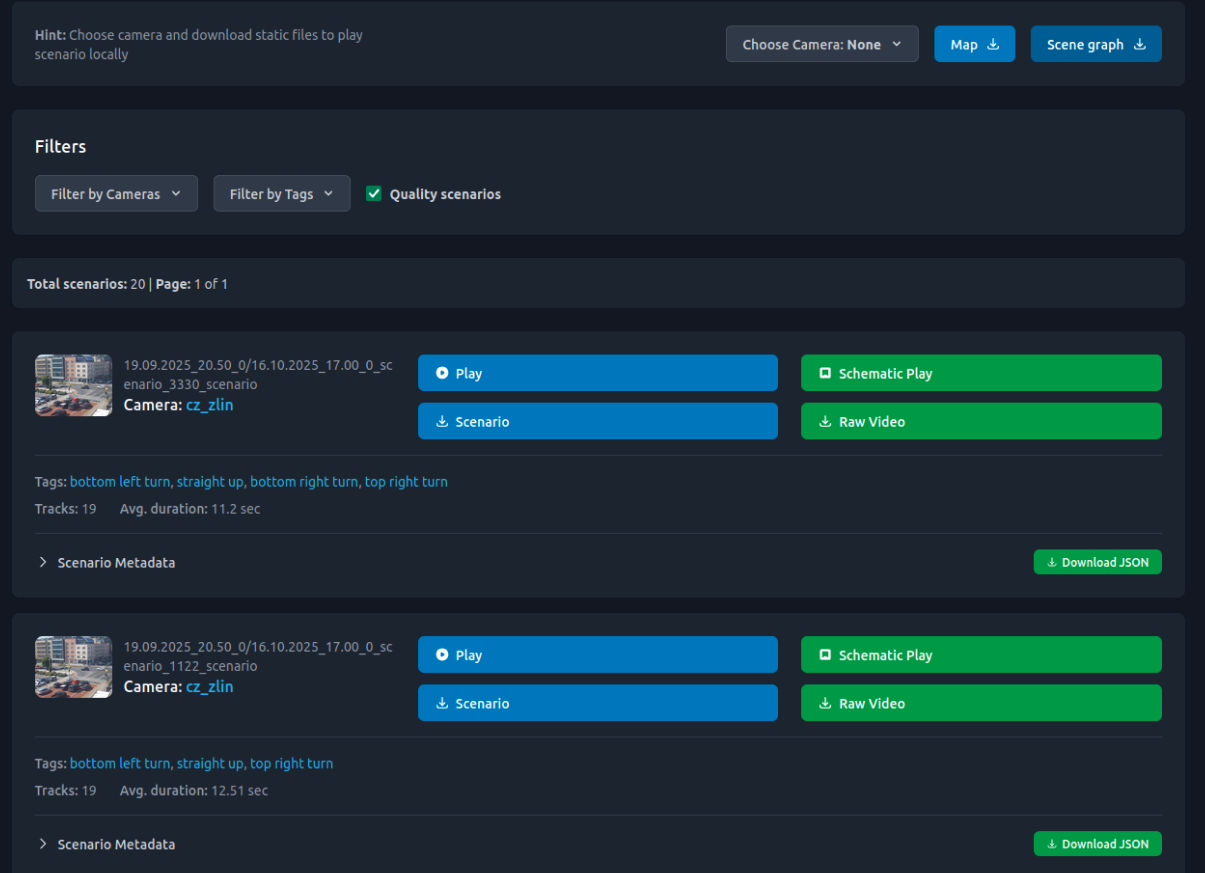Play scenario 3330
The height and width of the screenshot is (873, 1205).
coord(597,373)
